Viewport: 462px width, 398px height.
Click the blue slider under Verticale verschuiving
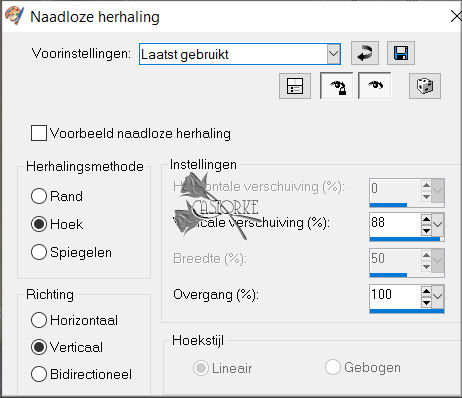[x=407, y=239]
